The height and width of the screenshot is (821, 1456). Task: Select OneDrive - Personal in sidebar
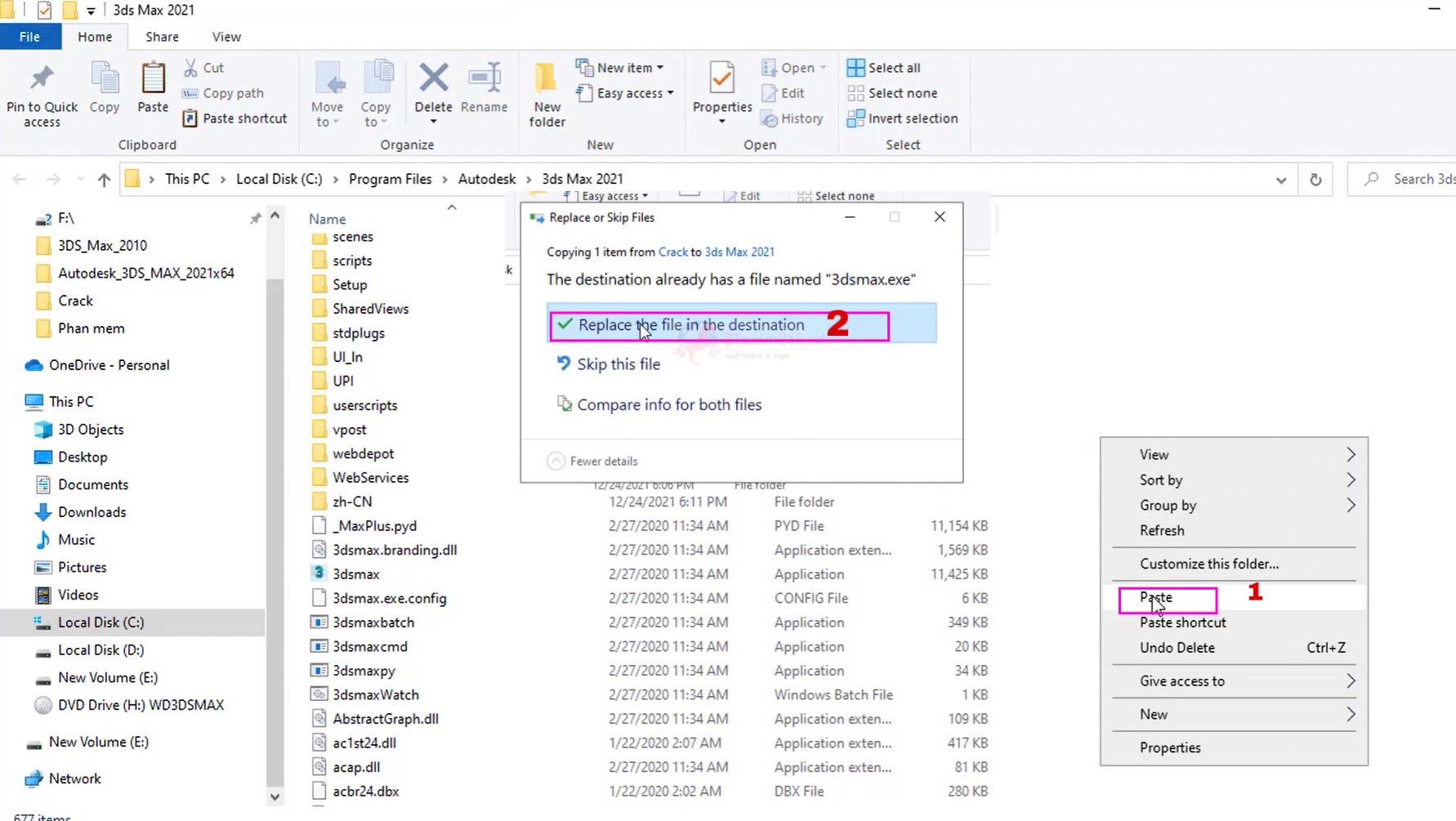(x=109, y=365)
